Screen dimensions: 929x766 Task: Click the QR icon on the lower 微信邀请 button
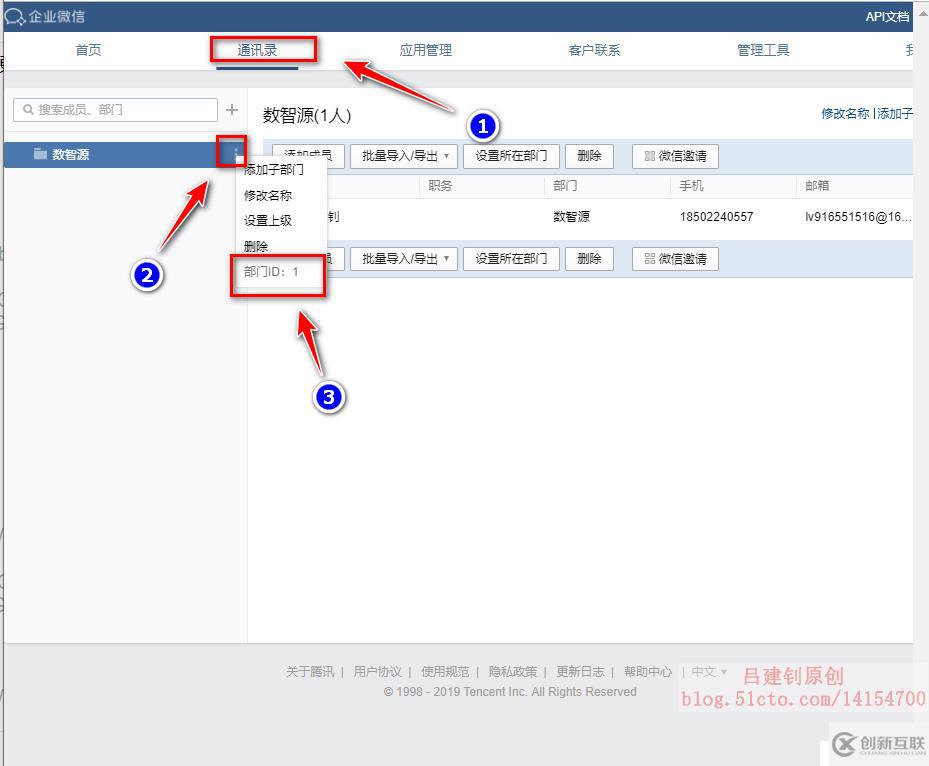648,259
